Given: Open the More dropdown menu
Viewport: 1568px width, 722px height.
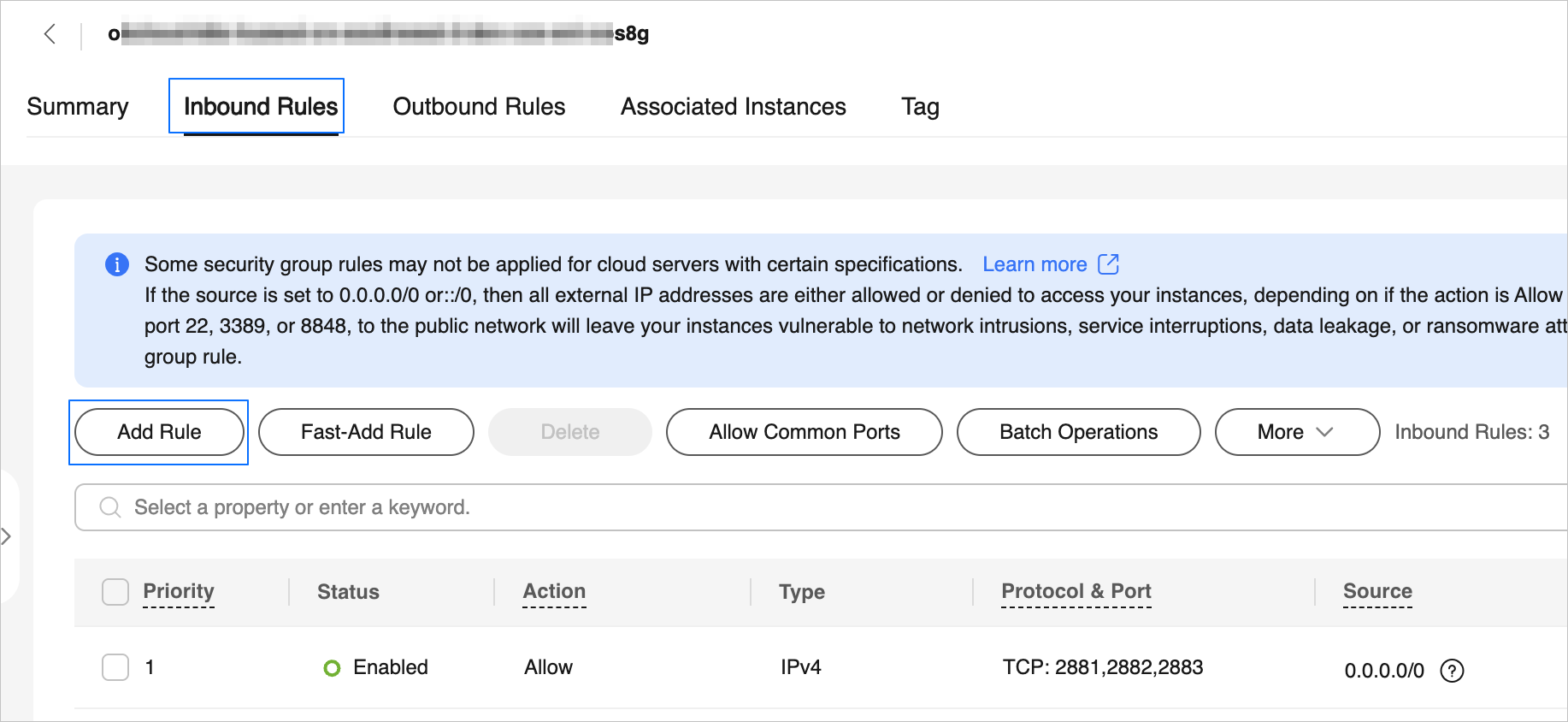Looking at the screenshot, I should [1296, 432].
